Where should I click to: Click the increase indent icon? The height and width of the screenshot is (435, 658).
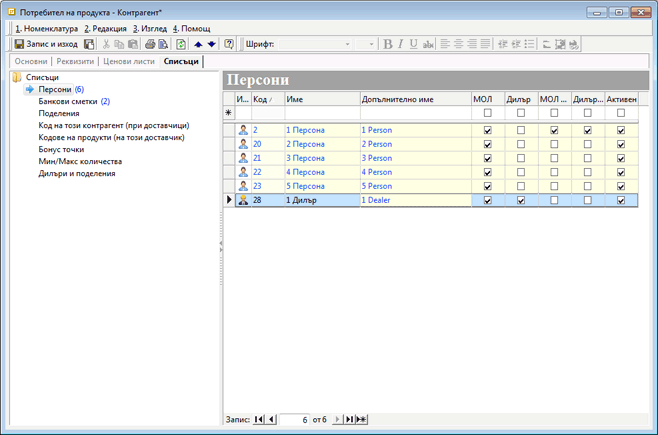click(x=516, y=44)
